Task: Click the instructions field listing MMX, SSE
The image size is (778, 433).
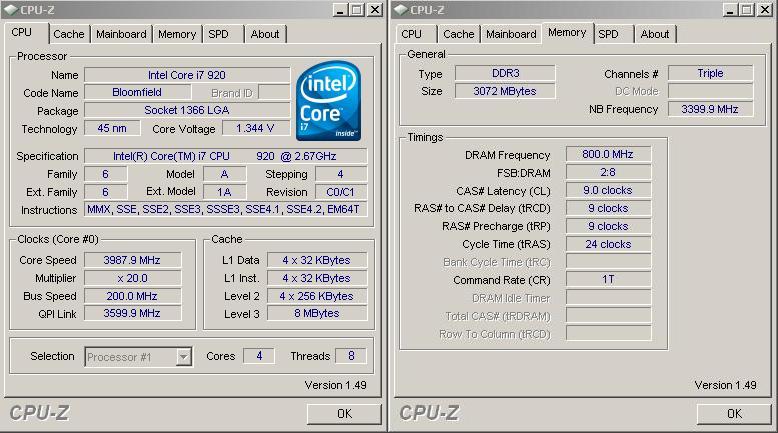Action: [225, 209]
